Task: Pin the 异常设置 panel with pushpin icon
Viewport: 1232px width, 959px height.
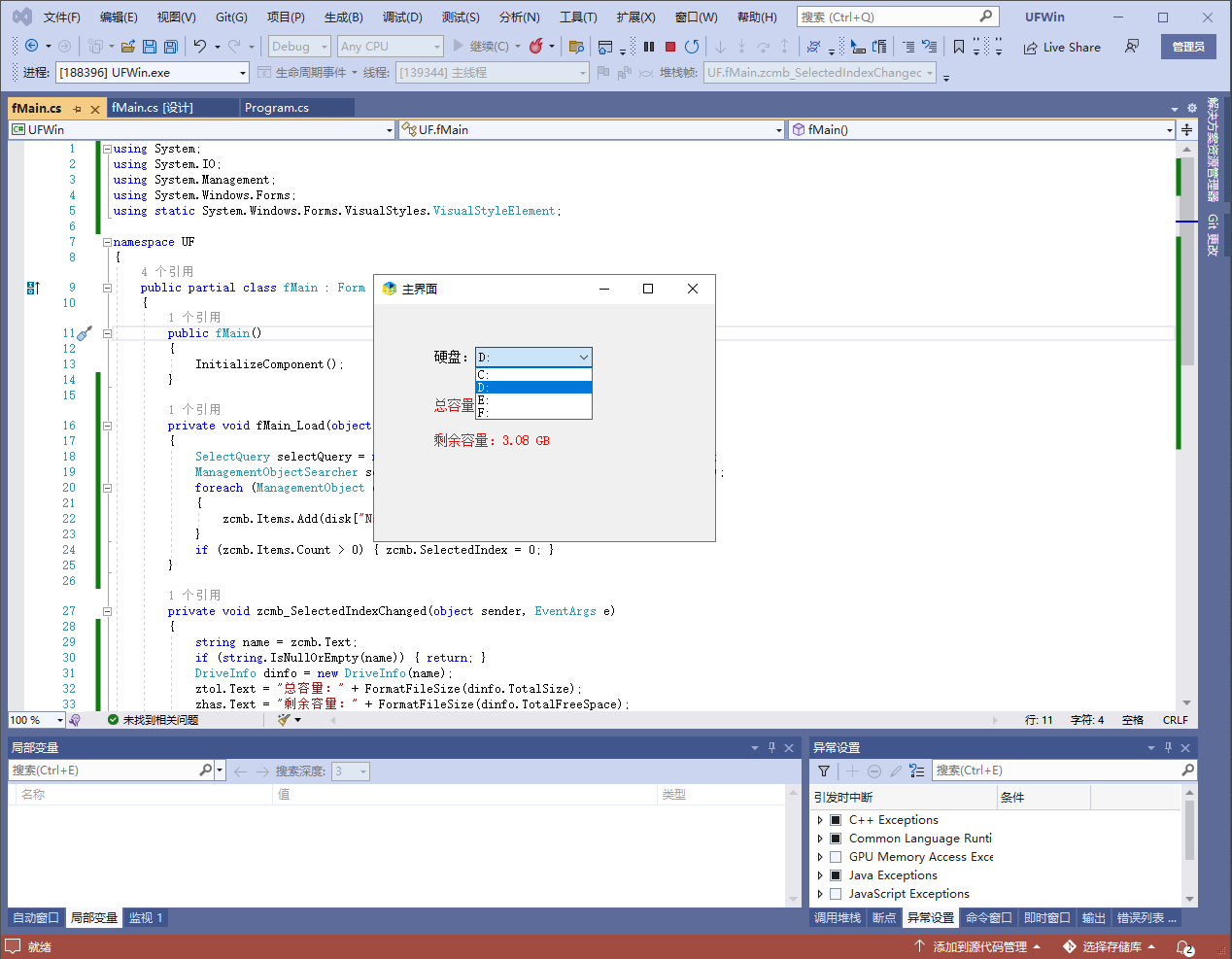Action: click(1168, 747)
